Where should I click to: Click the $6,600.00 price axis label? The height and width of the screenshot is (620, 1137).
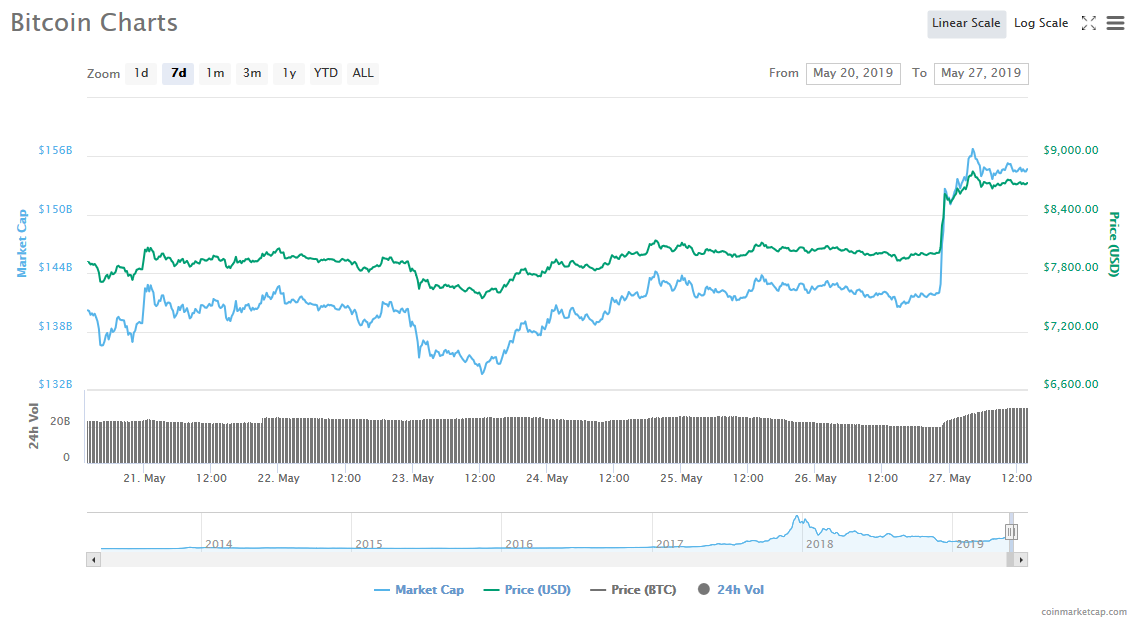point(1070,384)
